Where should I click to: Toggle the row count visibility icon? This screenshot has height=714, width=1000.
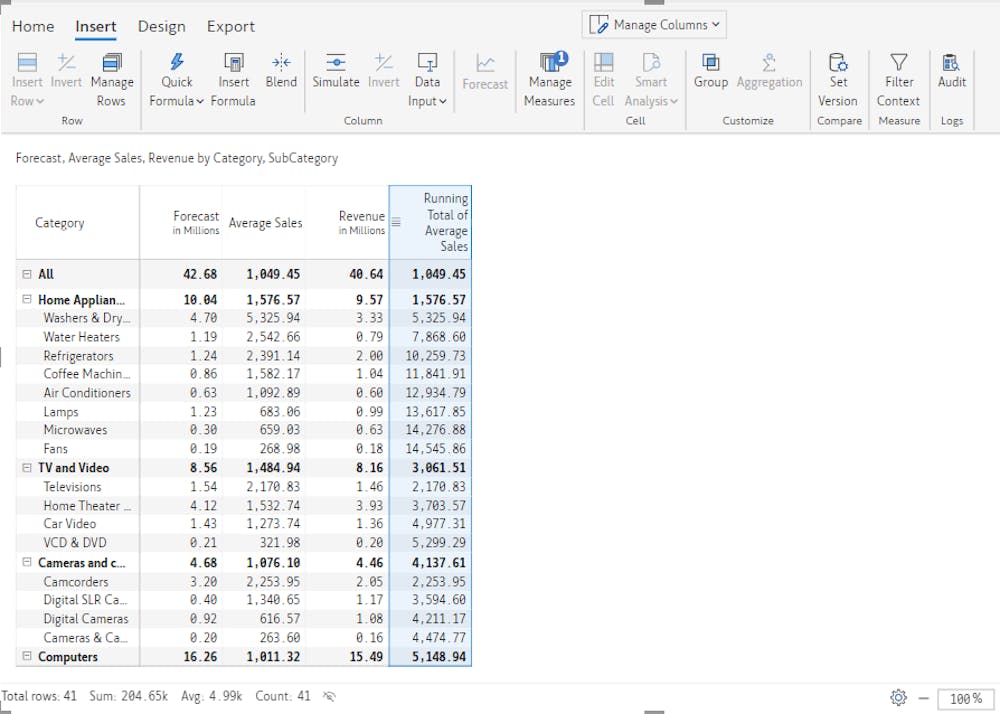[329, 696]
